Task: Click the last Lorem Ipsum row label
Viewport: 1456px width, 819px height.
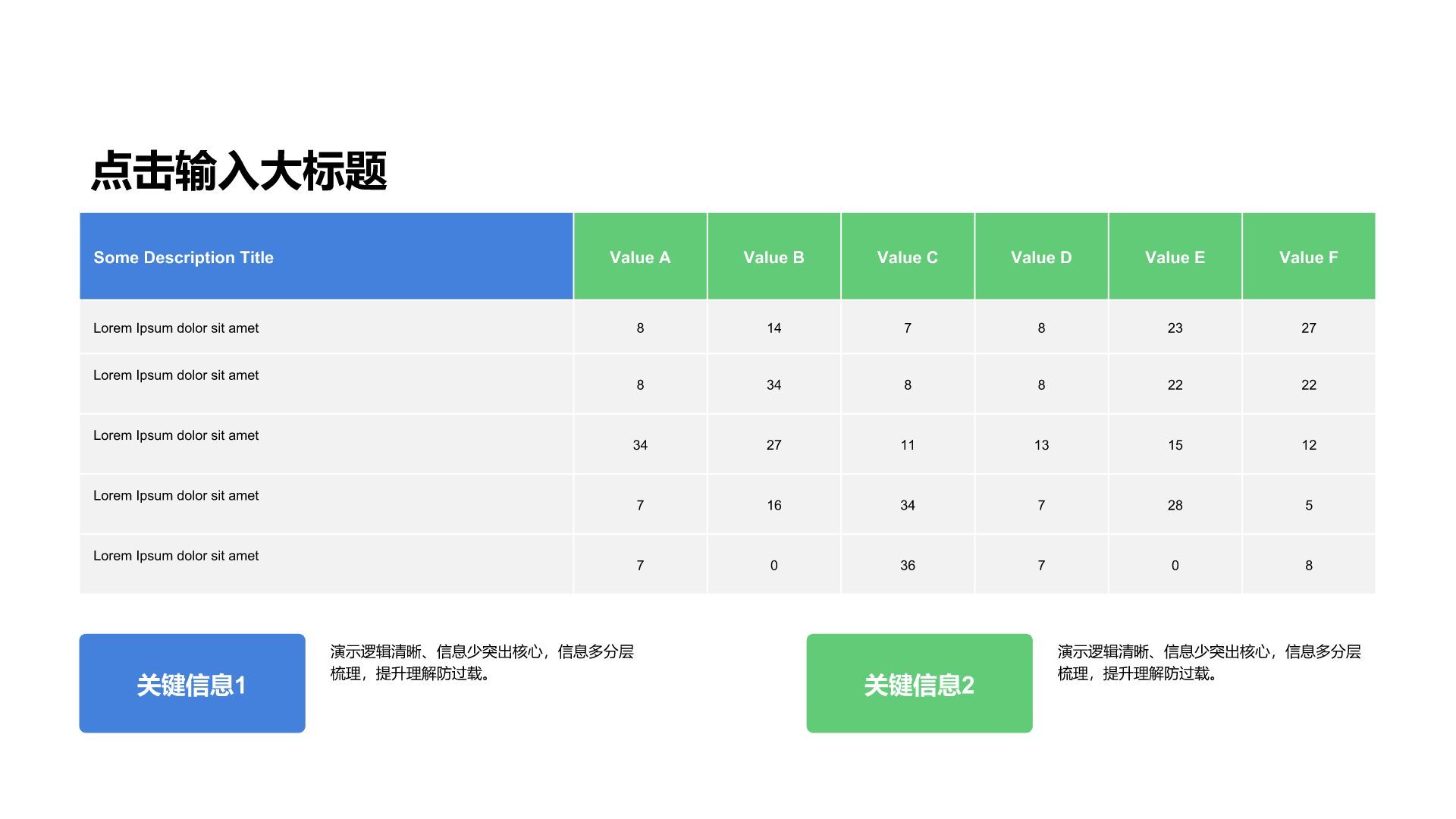Action: click(x=176, y=555)
